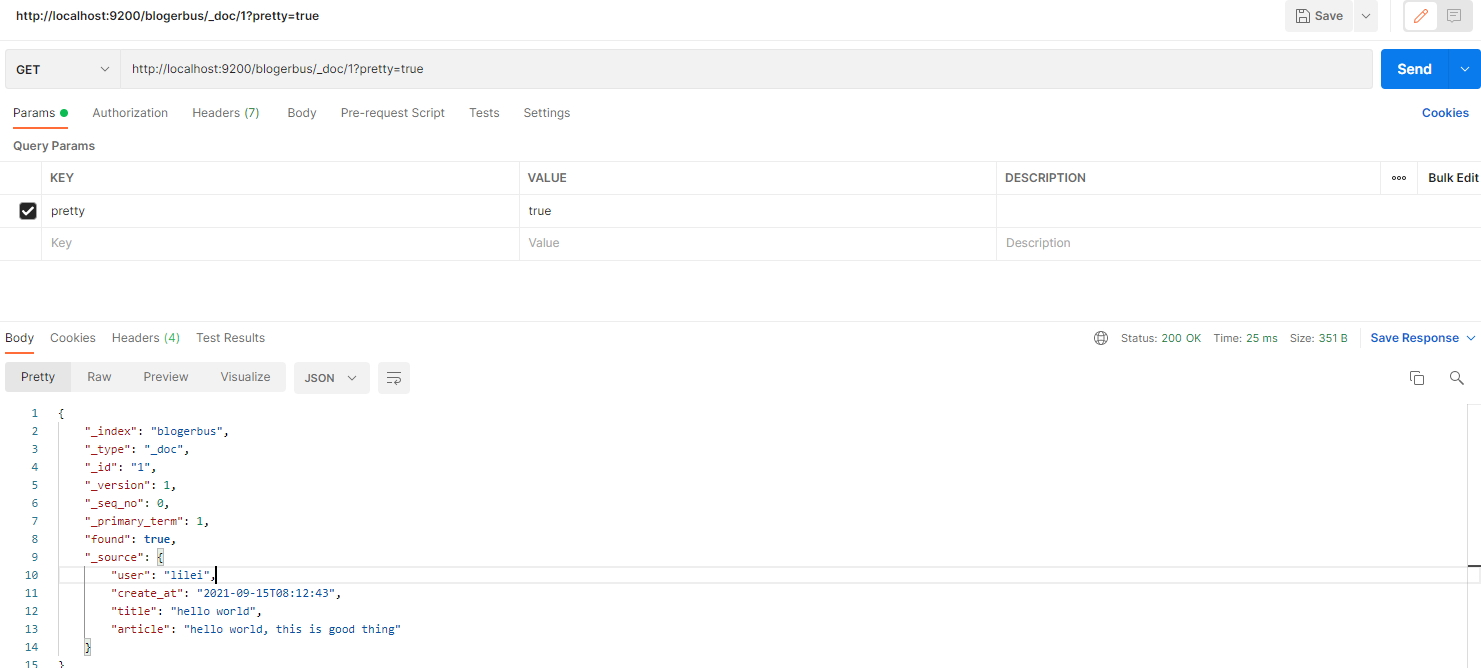Switch to Preview view mode
This screenshot has width=1481, height=668.
(x=166, y=377)
